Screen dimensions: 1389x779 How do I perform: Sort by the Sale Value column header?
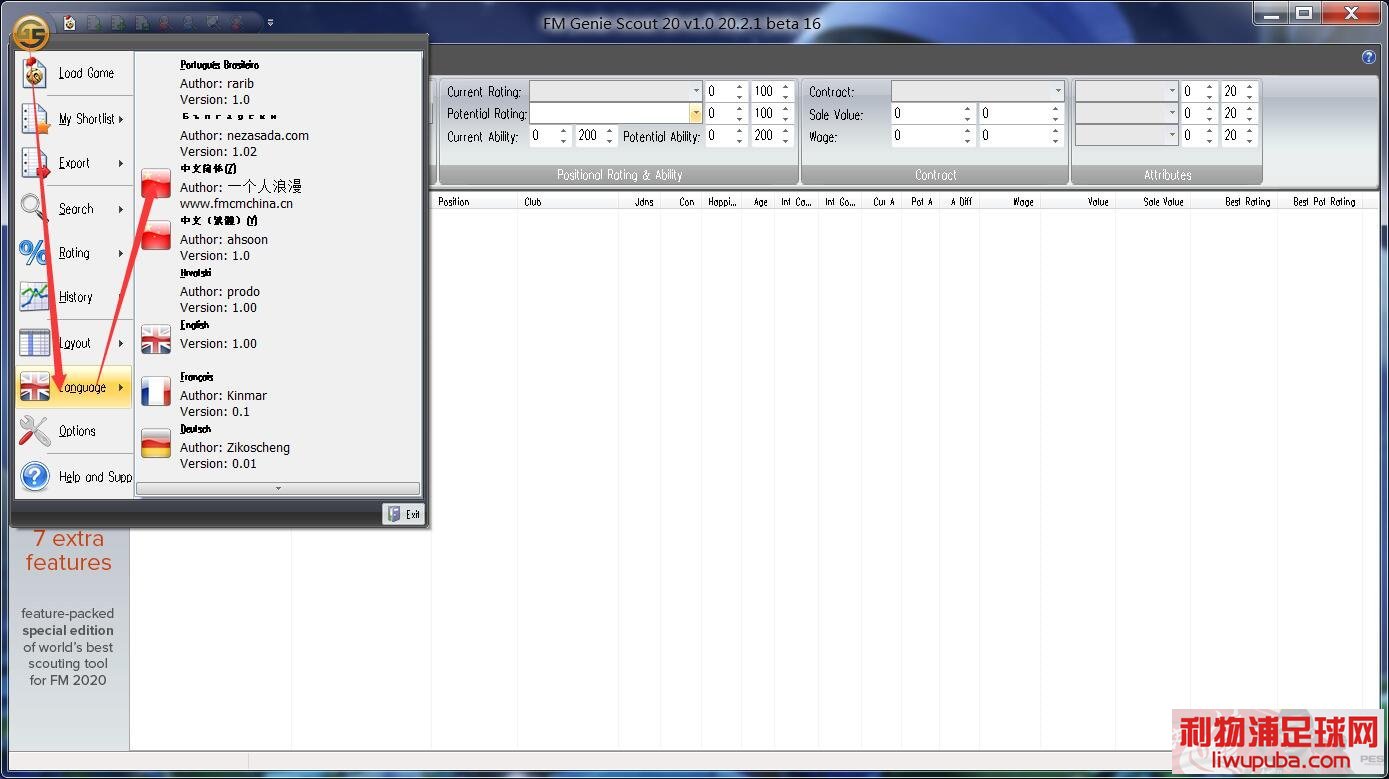pyautogui.click(x=1152, y=201)
